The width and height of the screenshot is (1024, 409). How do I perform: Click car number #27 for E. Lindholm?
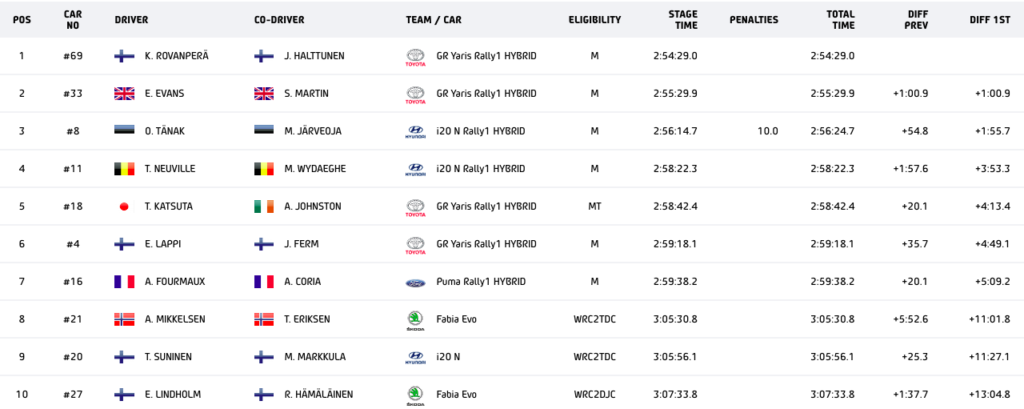(73, 394)
